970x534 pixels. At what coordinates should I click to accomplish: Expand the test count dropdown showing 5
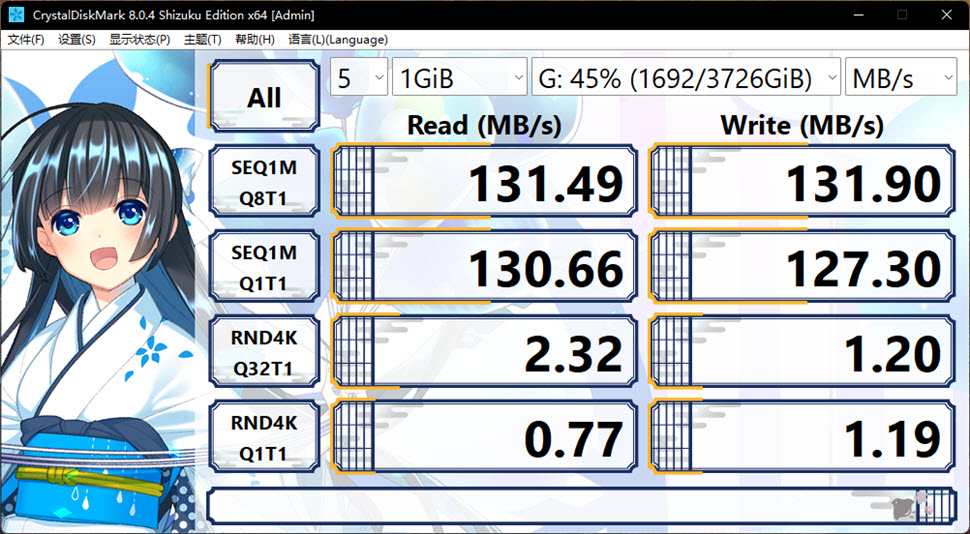(359, 77)
